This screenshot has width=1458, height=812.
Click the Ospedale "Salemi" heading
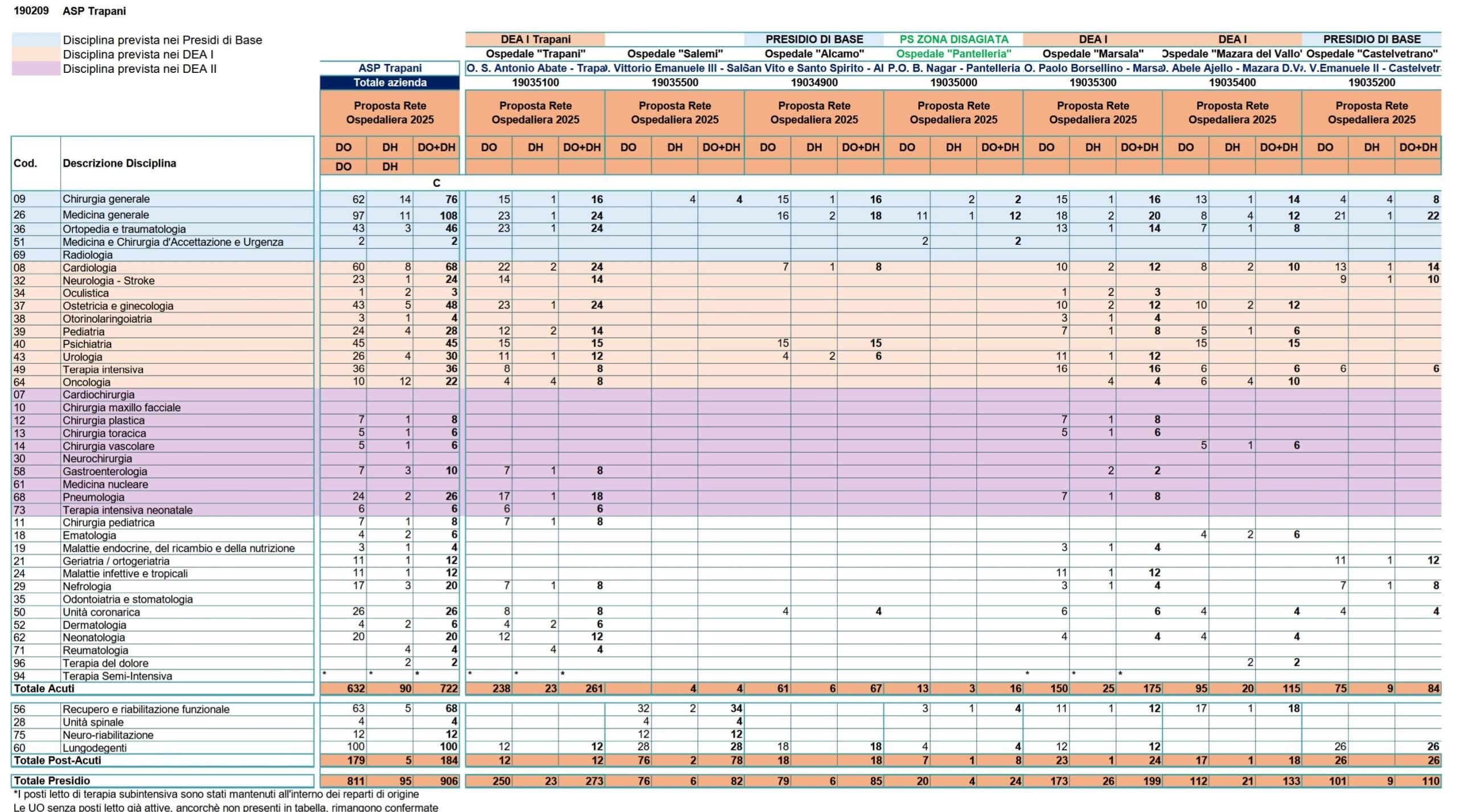click(x=675, y=54)
